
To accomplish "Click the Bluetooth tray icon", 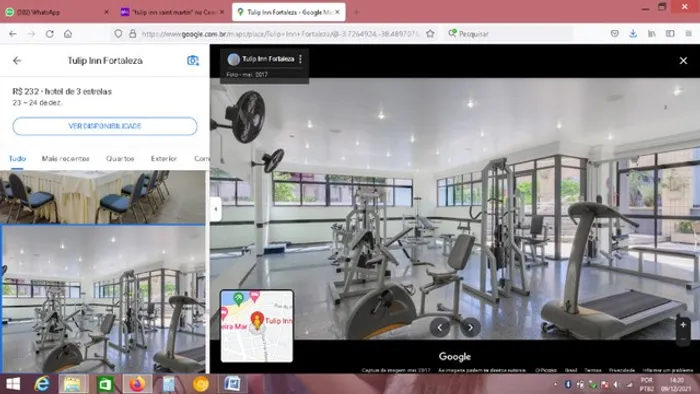I will (x=568, y=384).
